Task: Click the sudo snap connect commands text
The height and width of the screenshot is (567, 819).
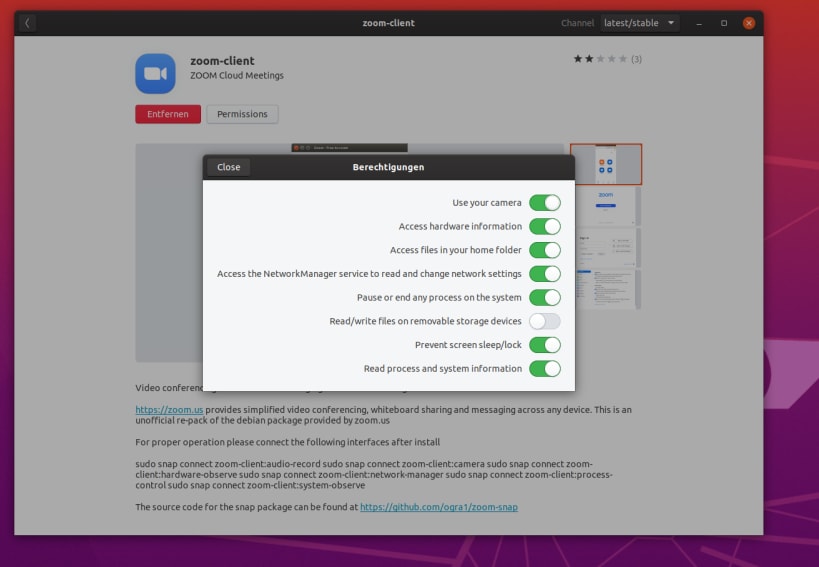Action: (374, 475)
